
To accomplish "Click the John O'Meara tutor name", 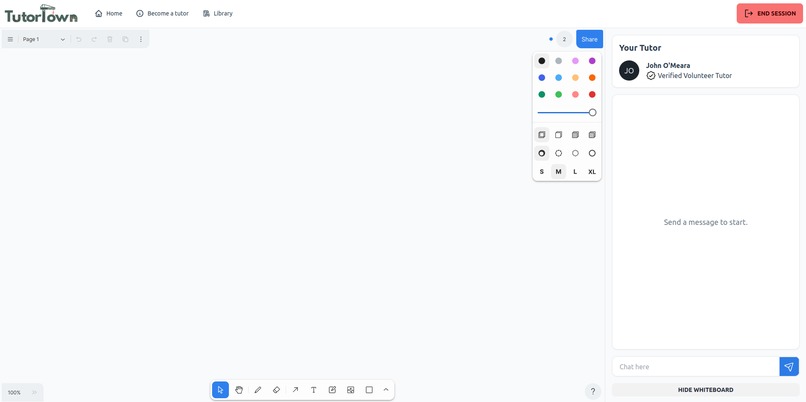I will tap(668, 65).
